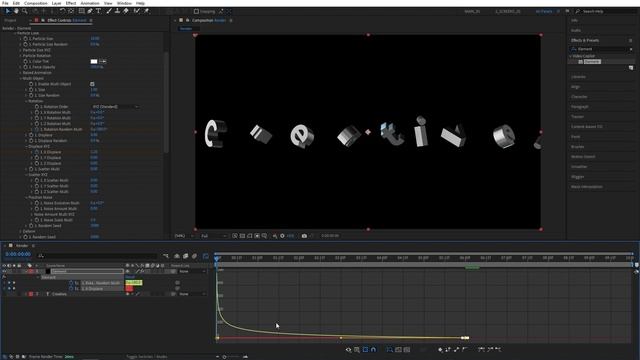Toggle stopwatch for Color Tint
The height and width of the screenshot is (360, 640).
pos(25,61)
